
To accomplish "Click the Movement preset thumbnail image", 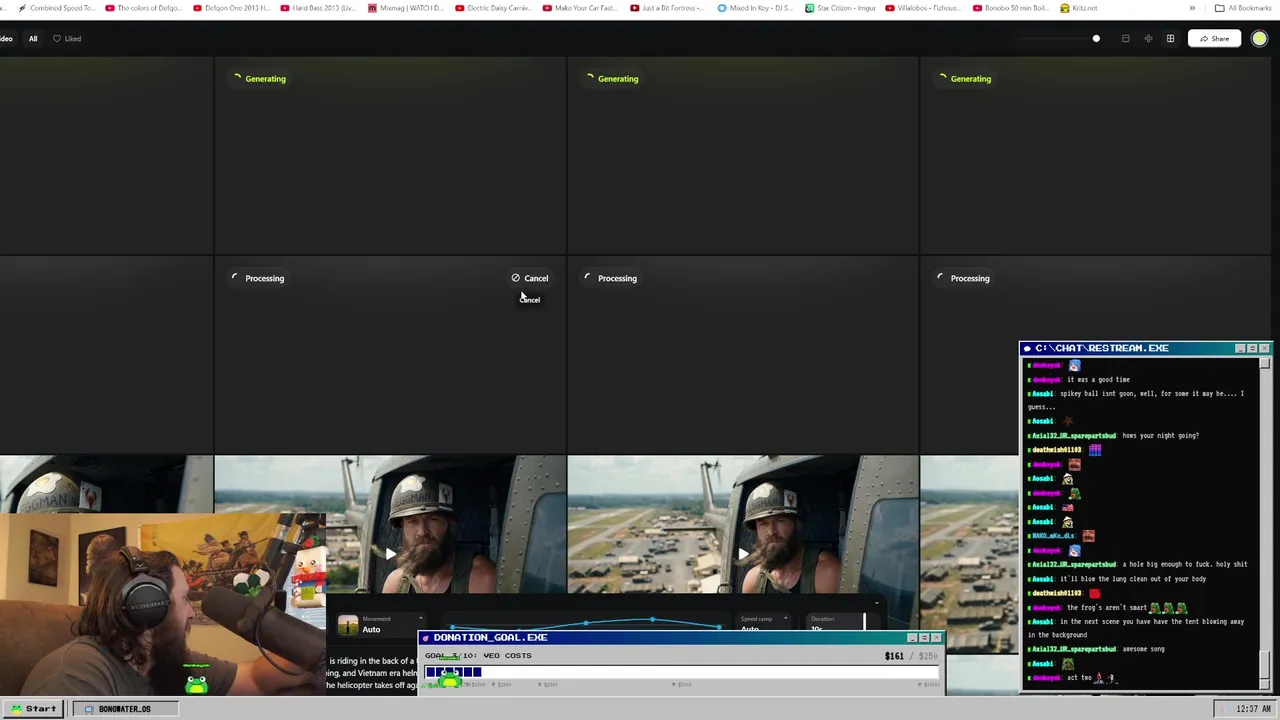I will point(347,625).
